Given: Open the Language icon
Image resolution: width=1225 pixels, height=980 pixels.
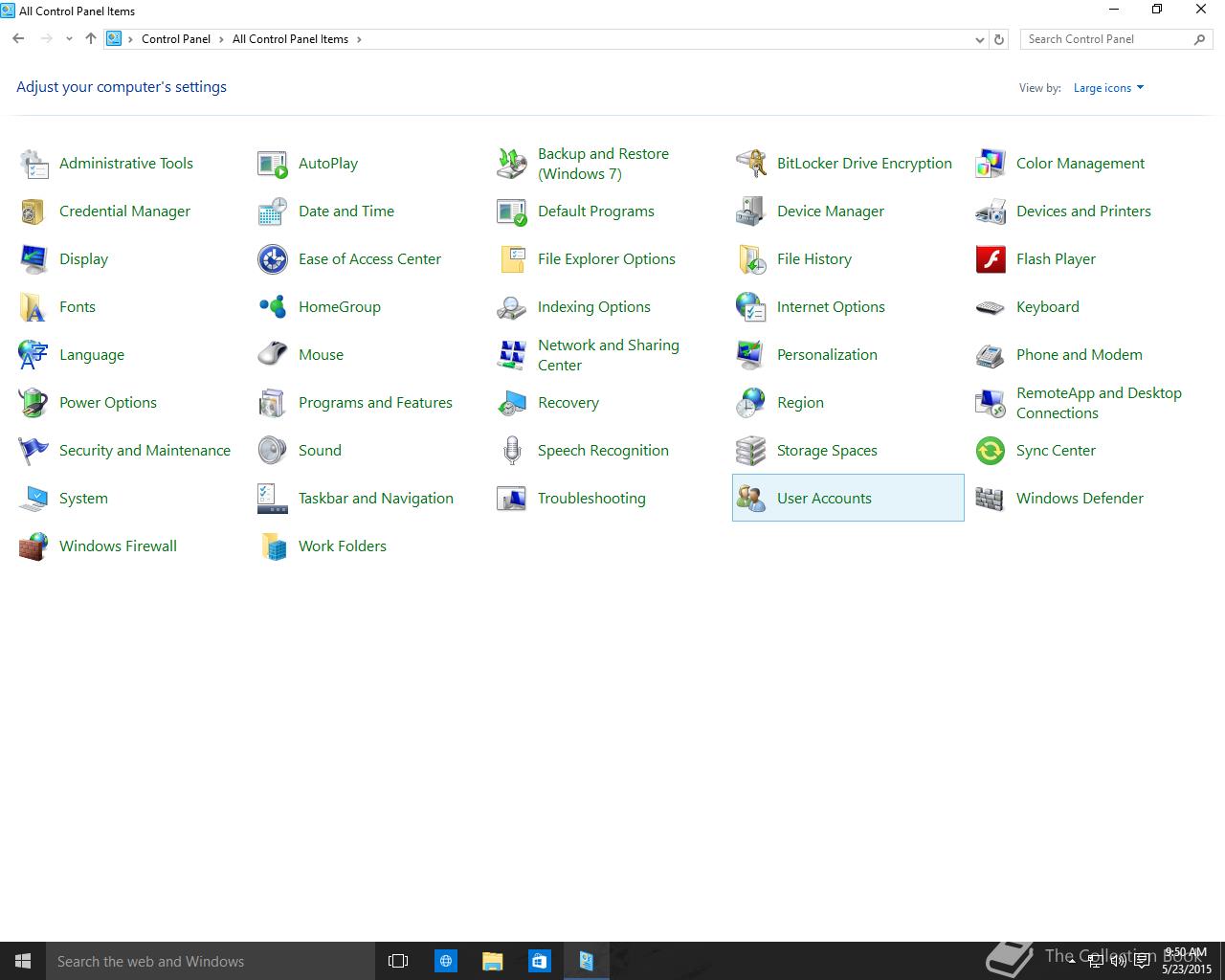Looking at the screenshot, I should coord(33,355).
